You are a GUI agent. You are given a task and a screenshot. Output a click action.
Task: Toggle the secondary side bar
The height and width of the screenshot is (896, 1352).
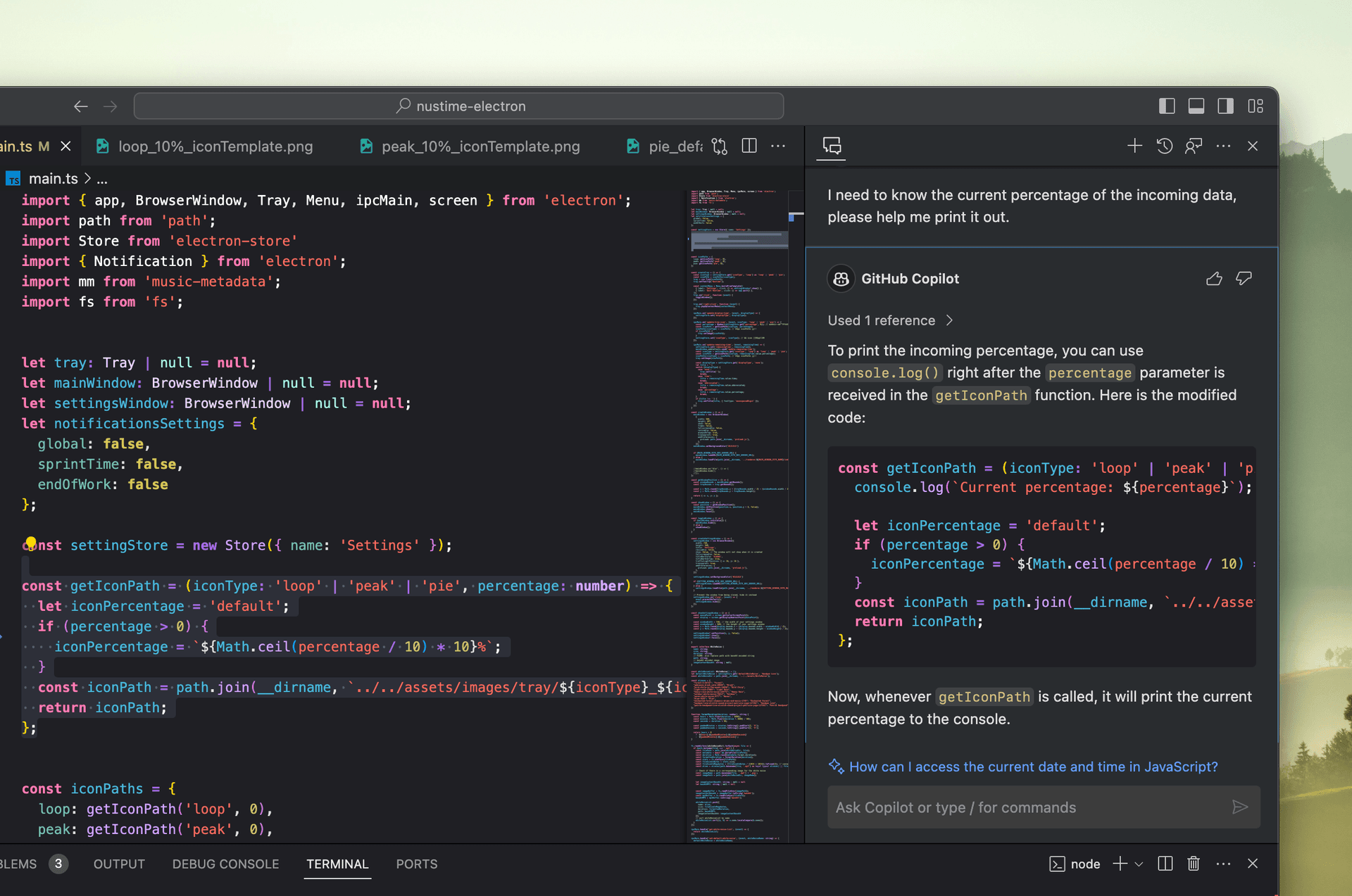(1226, 106)
